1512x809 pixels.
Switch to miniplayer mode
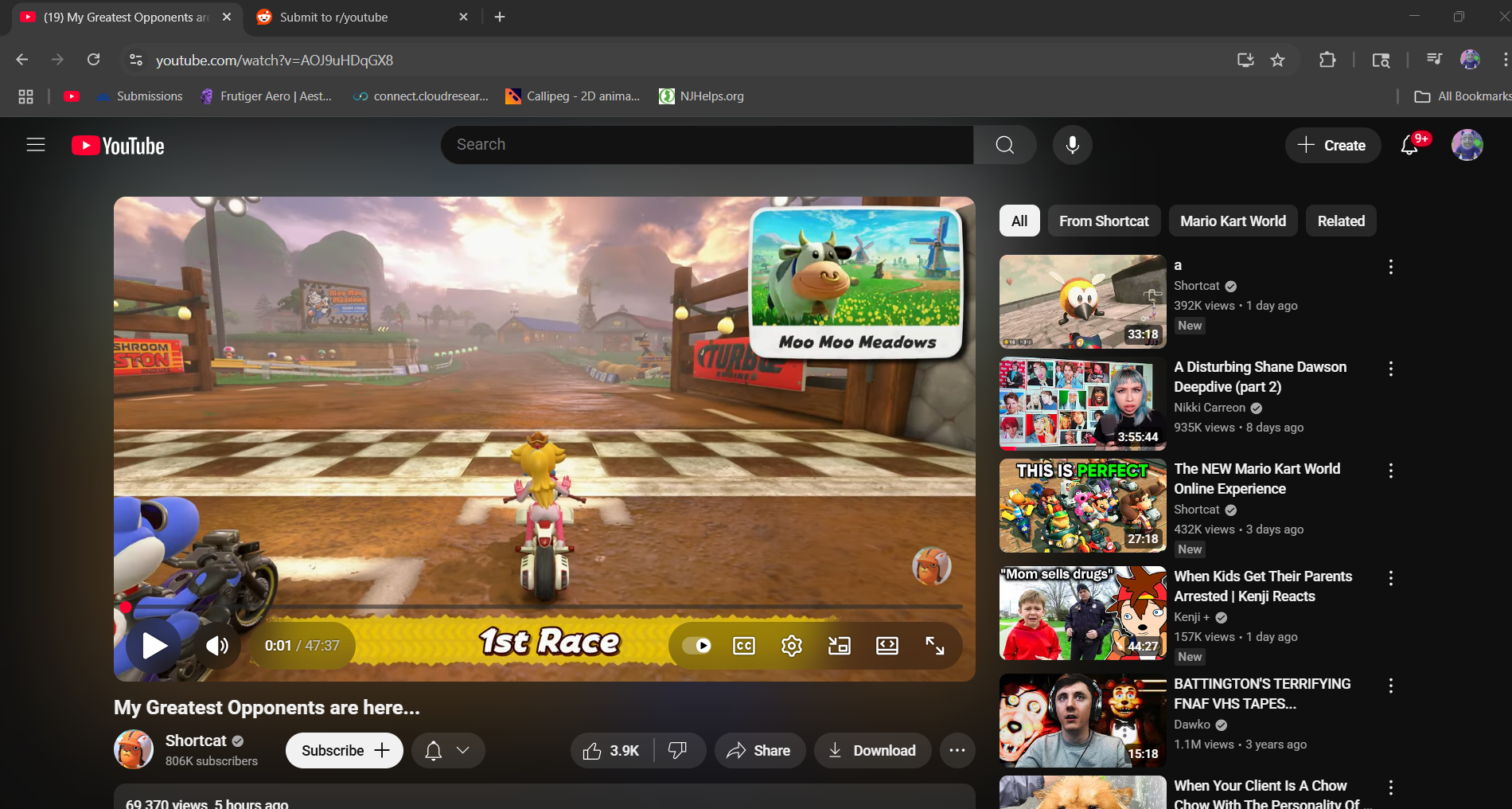coord(840,645)
